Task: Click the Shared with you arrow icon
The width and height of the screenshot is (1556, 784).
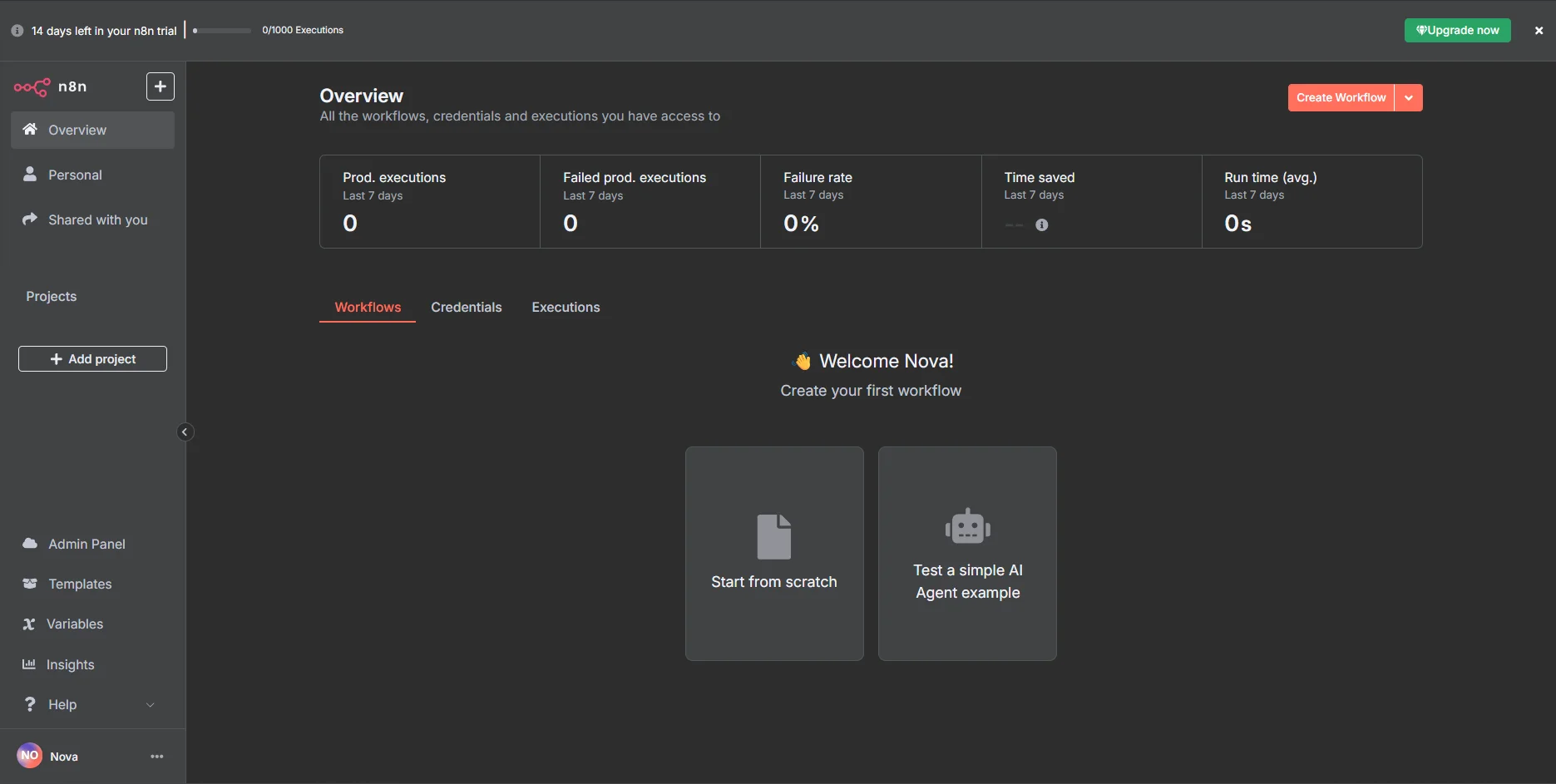Action: [x=30, y=219]
